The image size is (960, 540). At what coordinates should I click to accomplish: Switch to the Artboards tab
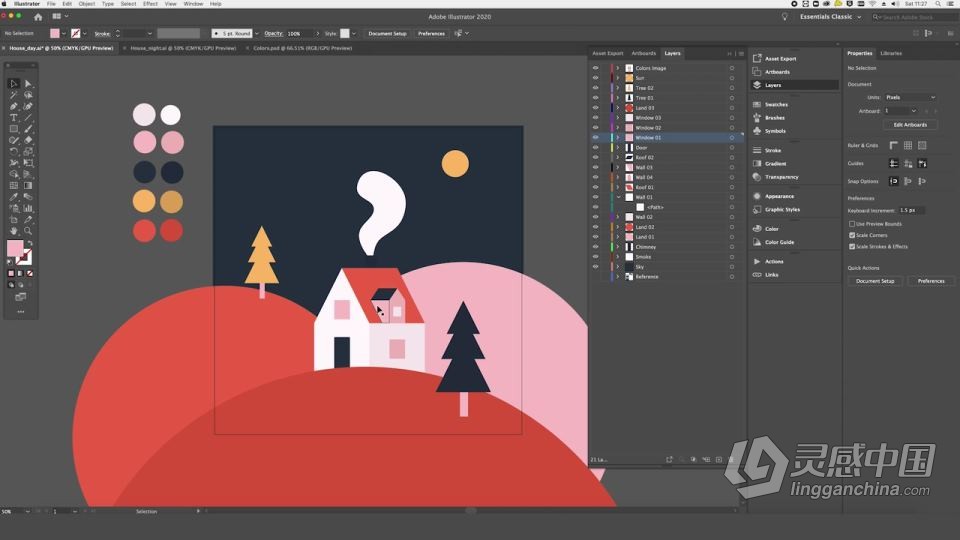pyautogui.click(x=643, y=53)
